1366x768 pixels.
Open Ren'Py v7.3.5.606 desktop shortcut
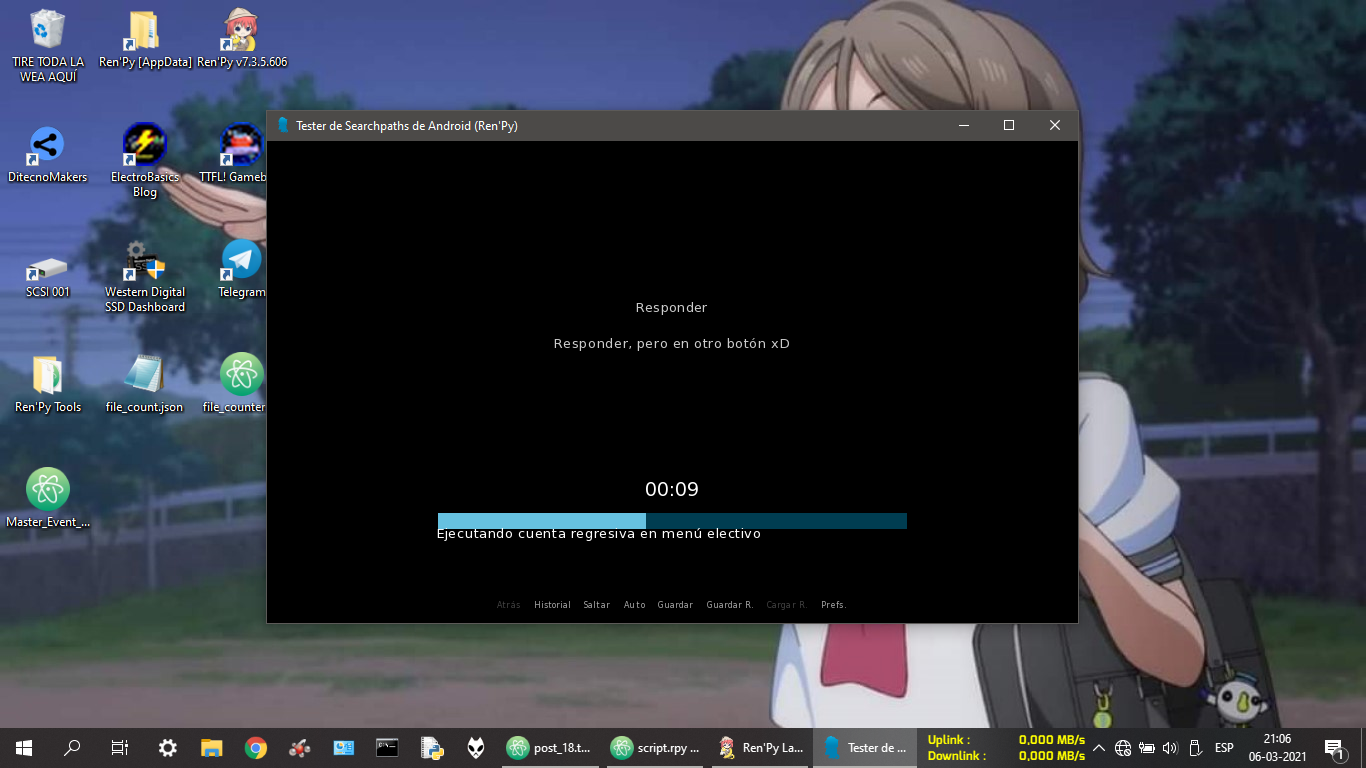241,38
